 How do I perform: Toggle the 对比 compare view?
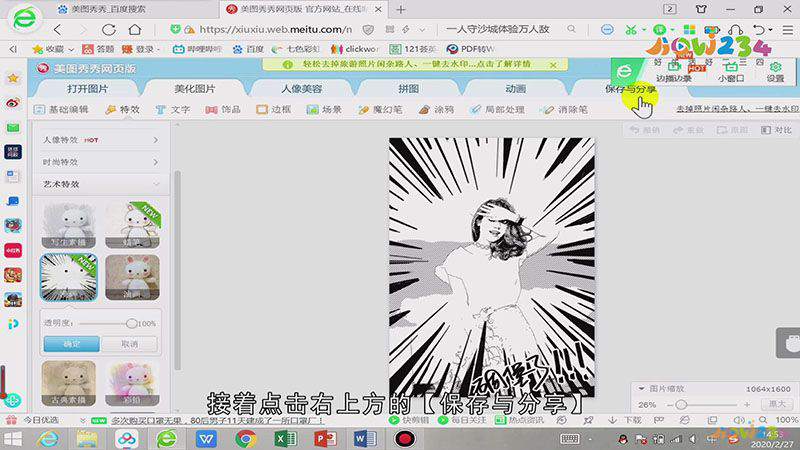[776, 130]
